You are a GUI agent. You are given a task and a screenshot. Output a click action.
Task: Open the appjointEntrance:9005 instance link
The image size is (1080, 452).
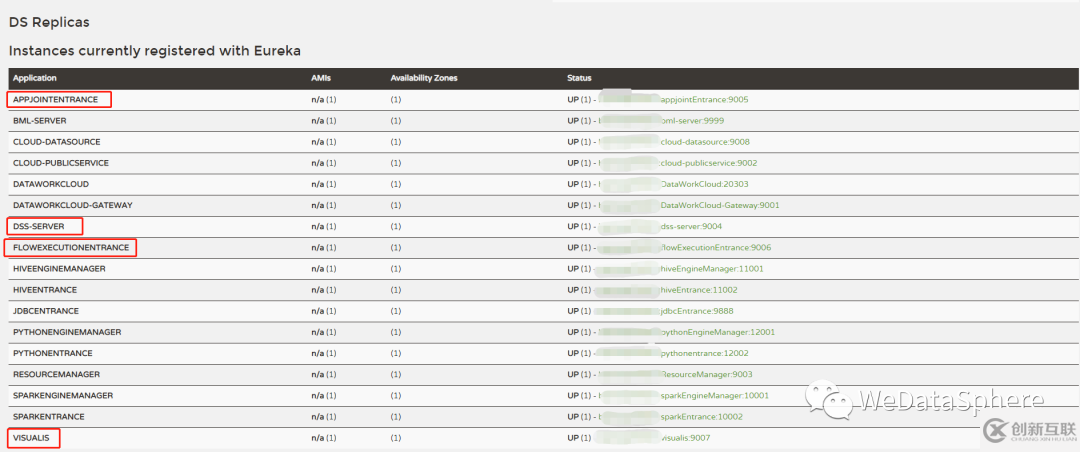tap(704, 100)
